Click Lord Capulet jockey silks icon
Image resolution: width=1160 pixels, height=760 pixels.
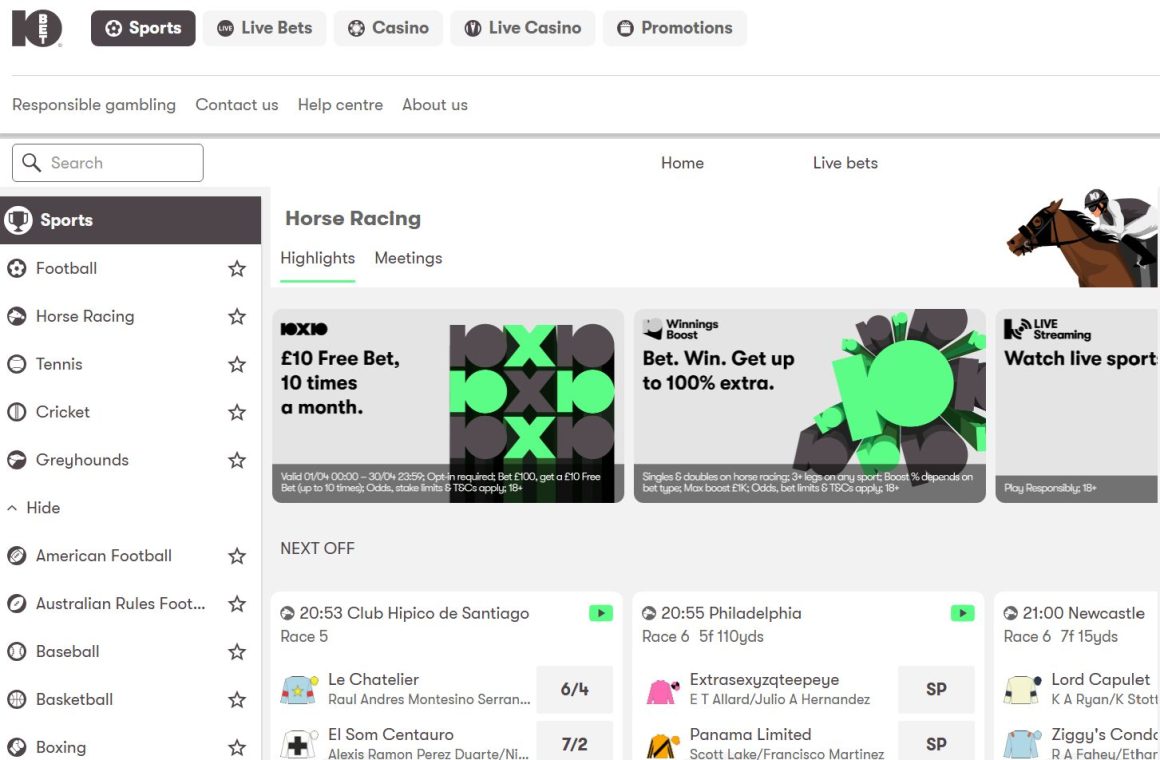1022,690
